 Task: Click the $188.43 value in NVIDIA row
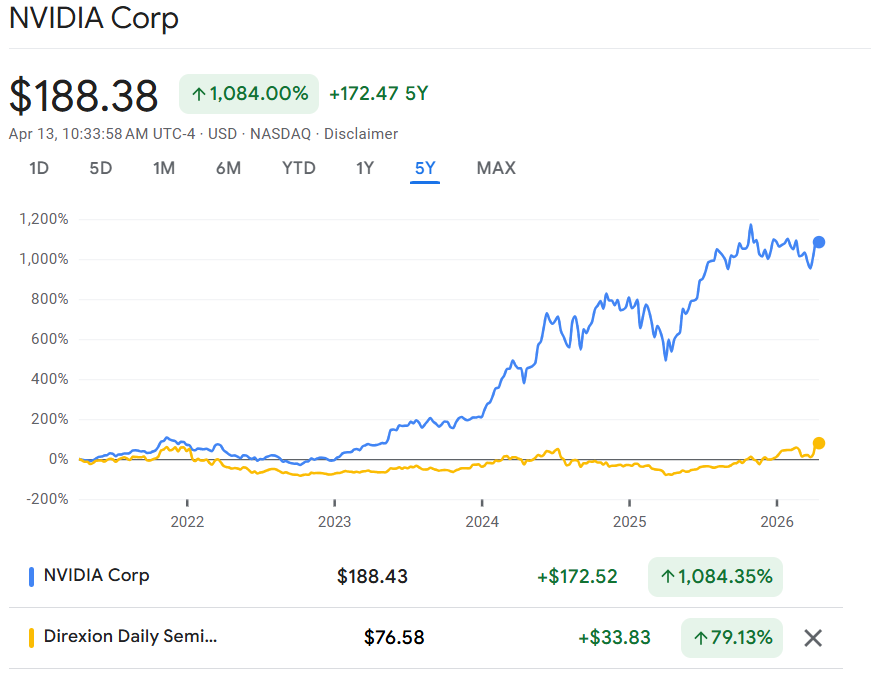[x=372, y=576]
